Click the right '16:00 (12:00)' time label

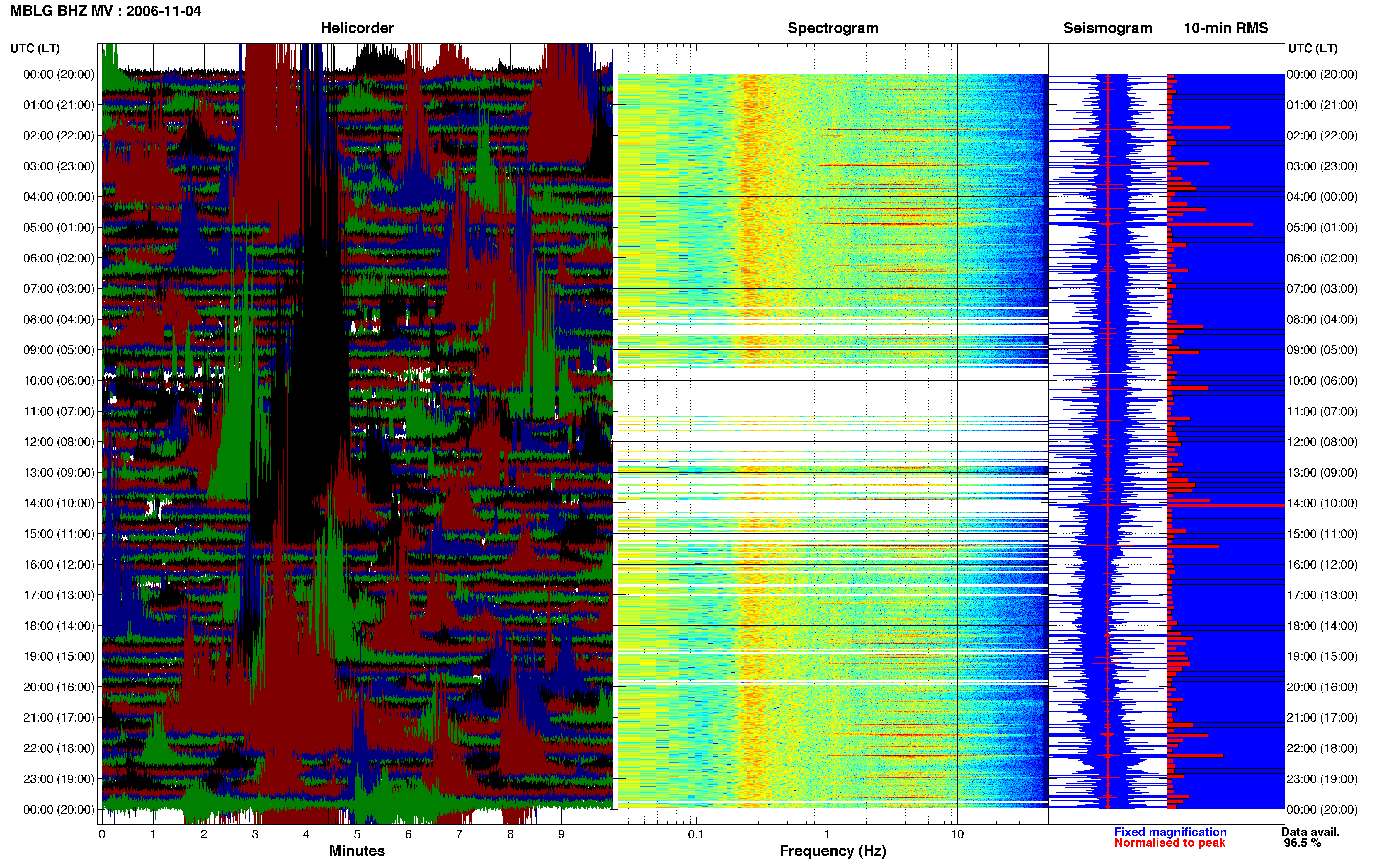[1322, 564]
